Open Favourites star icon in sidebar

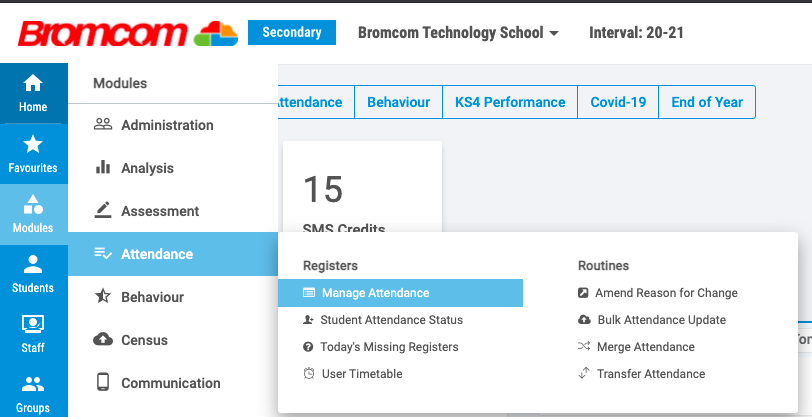point(33,144)
